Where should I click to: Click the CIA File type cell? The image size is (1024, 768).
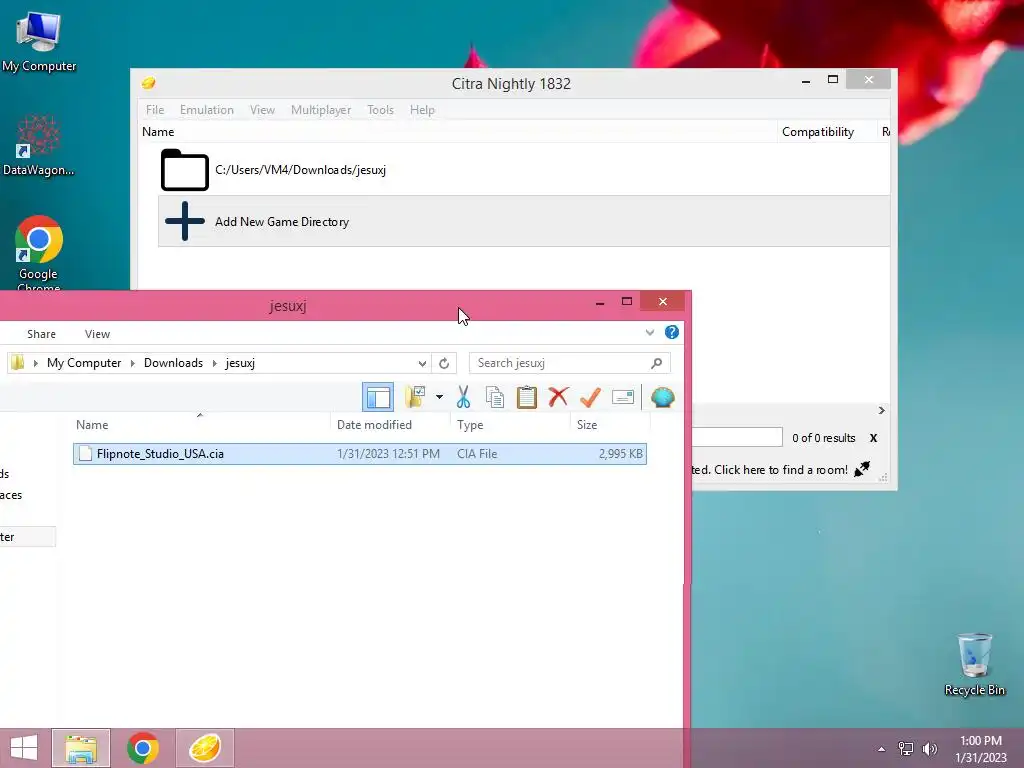pos(477,454)
